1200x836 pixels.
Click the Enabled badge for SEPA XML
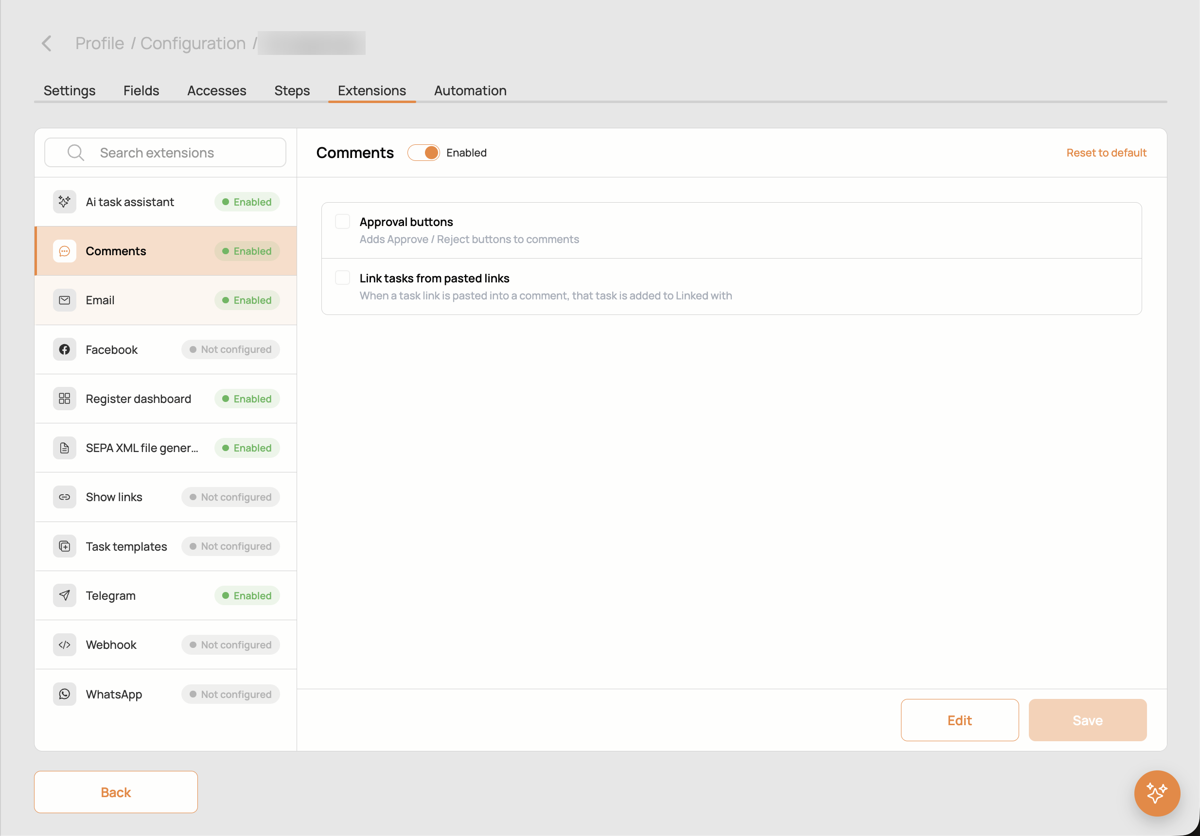click(x=247, y=448)
